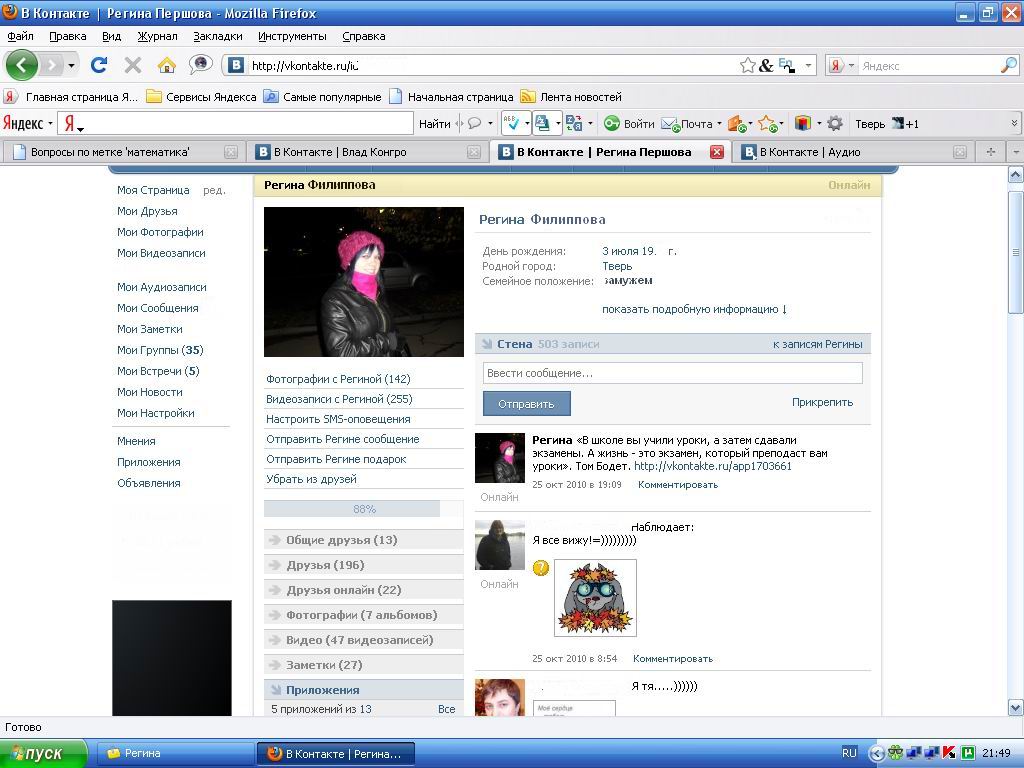1024x768 pixels.
Task: Go back using the green back arrow
Action: pos(22,65)
